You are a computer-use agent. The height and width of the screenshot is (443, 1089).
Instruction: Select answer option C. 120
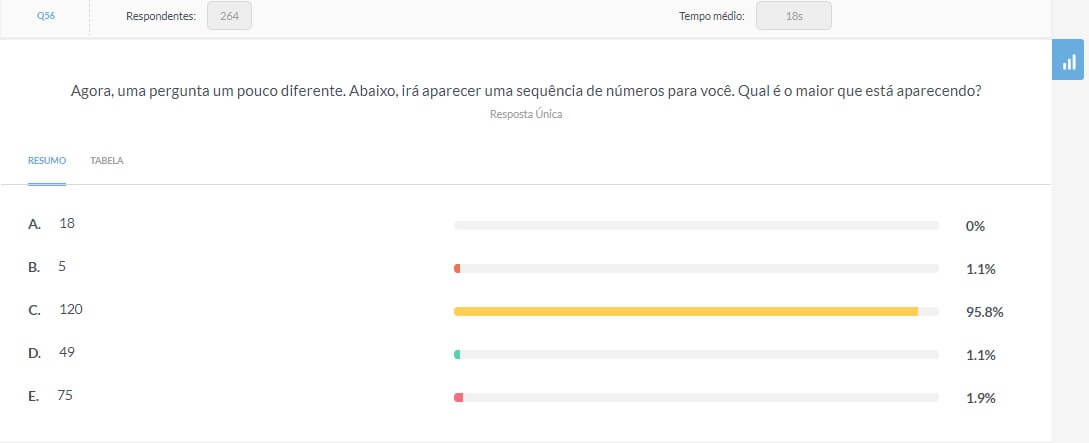click(x=56, y=310)
